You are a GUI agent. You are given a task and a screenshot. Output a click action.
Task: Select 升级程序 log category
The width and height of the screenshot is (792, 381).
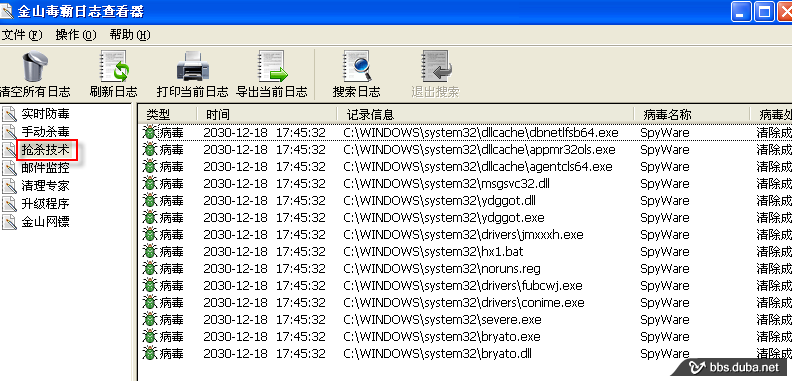45,204
